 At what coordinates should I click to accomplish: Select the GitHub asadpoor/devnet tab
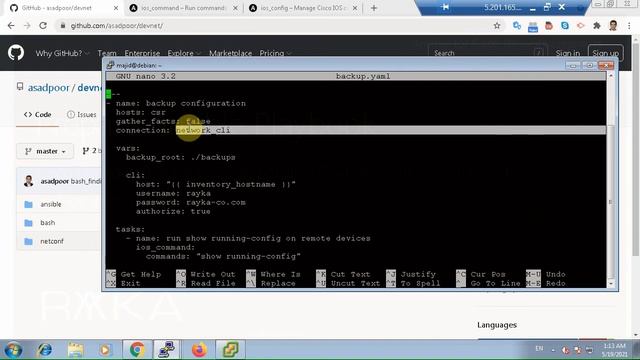pos(63,8)
